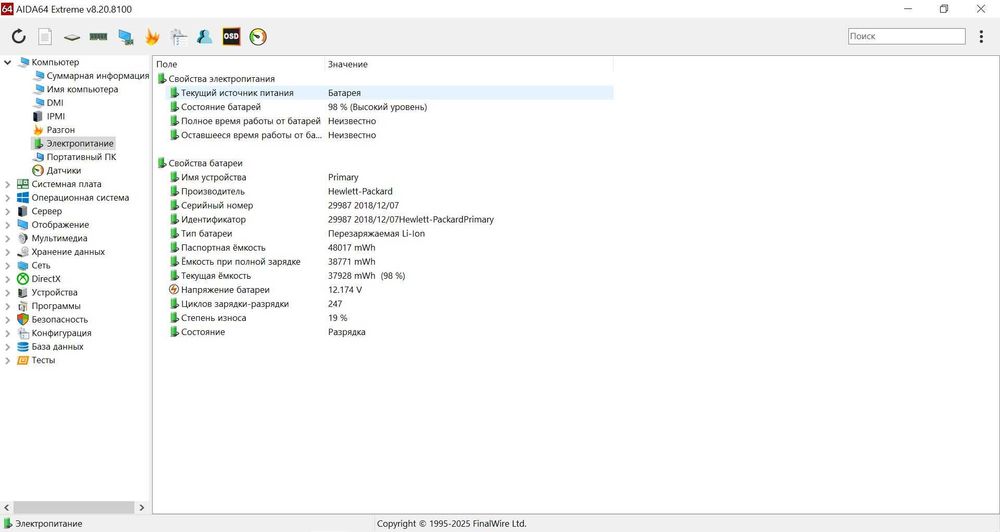Screen dimensions: 1000x532
Task: Click the tree scrollbar left arrow
Action: click(x=7, y=508)
